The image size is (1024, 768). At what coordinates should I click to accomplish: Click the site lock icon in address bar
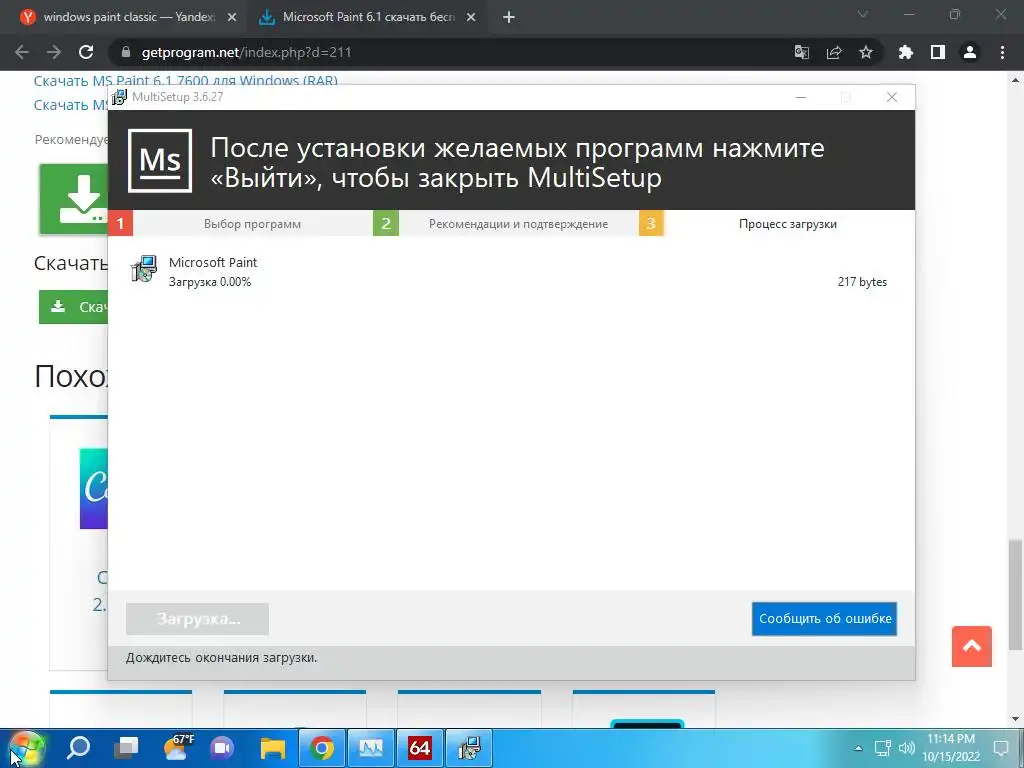coord(125,52)
